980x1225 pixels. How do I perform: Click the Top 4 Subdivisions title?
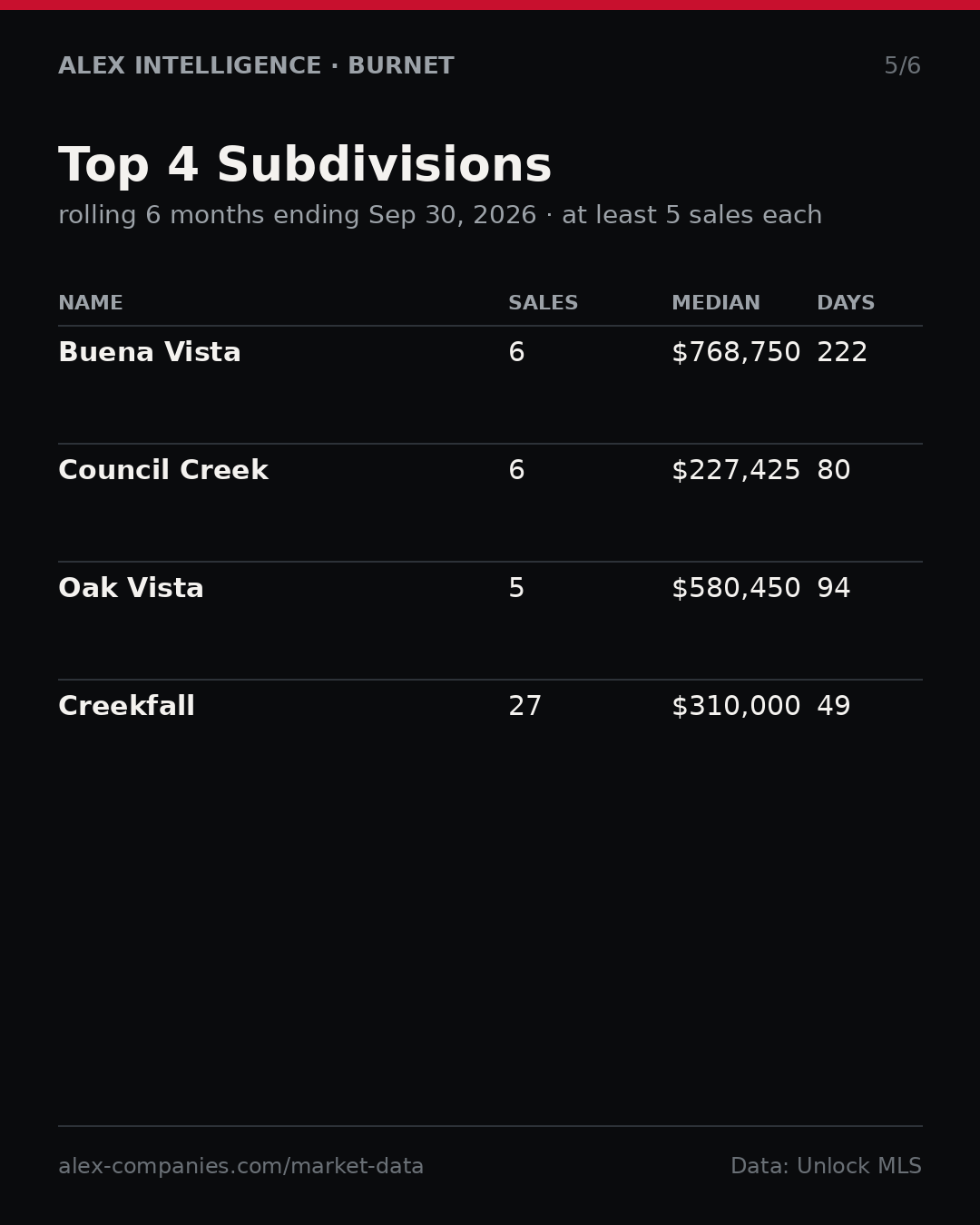point(305,166)
